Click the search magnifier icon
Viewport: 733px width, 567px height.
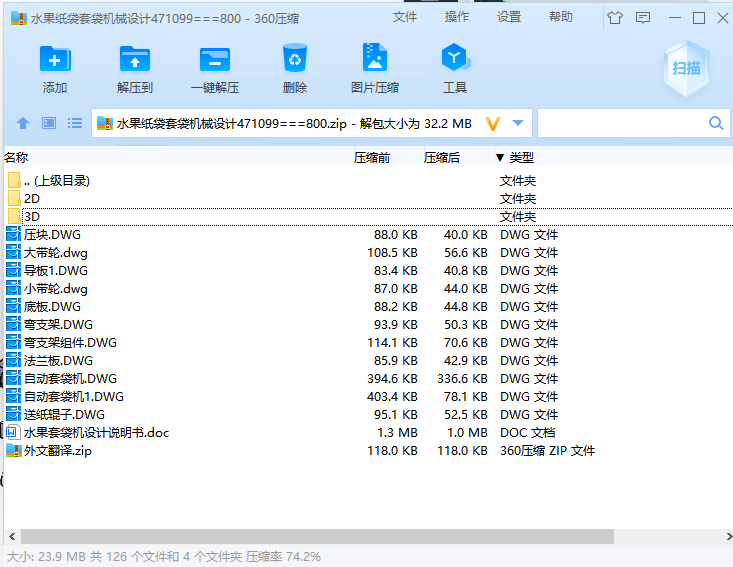coord(716,123)
